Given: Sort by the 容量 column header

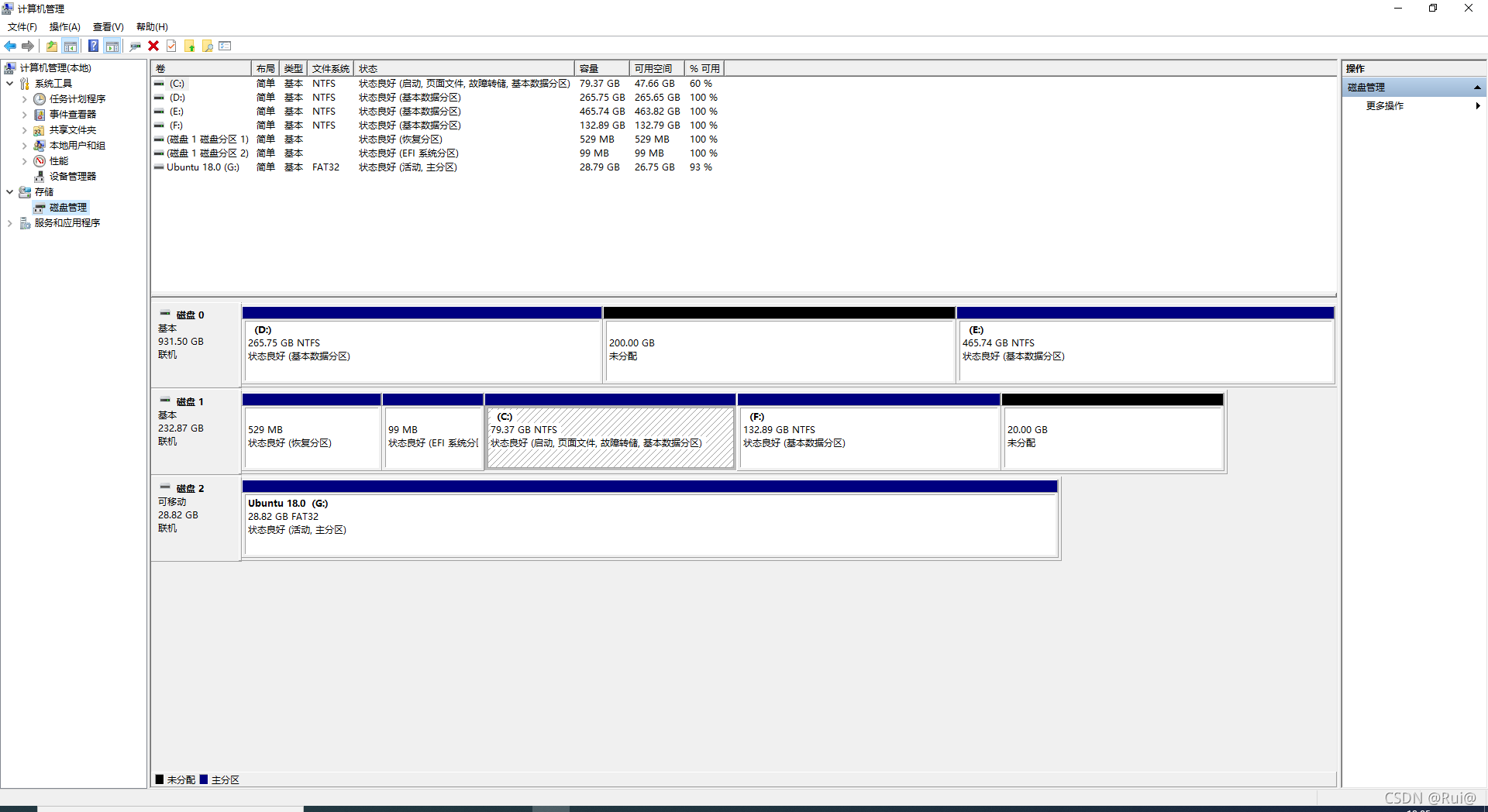Looking at the screenshot, I should pos(601,69).
